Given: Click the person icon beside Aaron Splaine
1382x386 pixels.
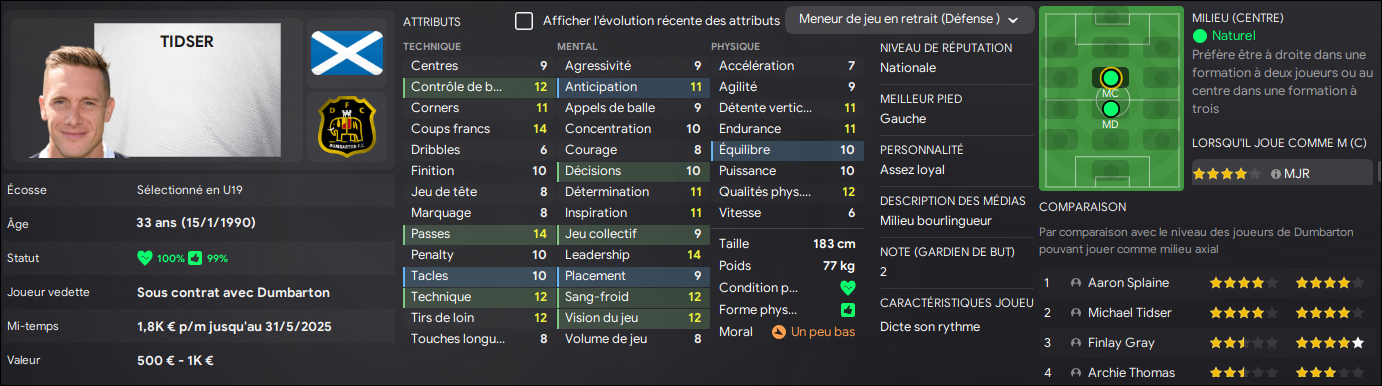Looking at the screenshot, I should (1076, 283).
